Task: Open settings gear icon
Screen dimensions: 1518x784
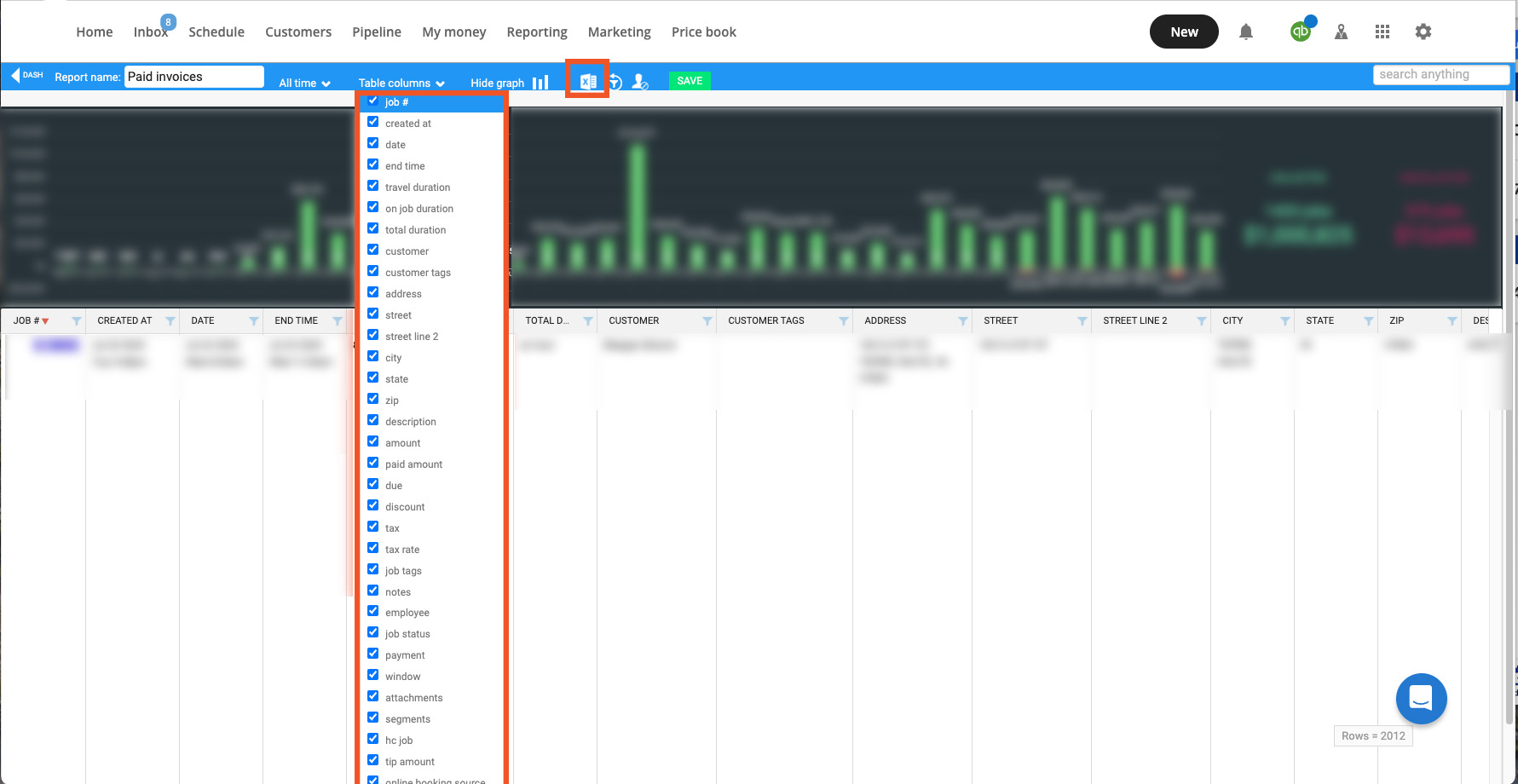Action: pos(1423,32)
